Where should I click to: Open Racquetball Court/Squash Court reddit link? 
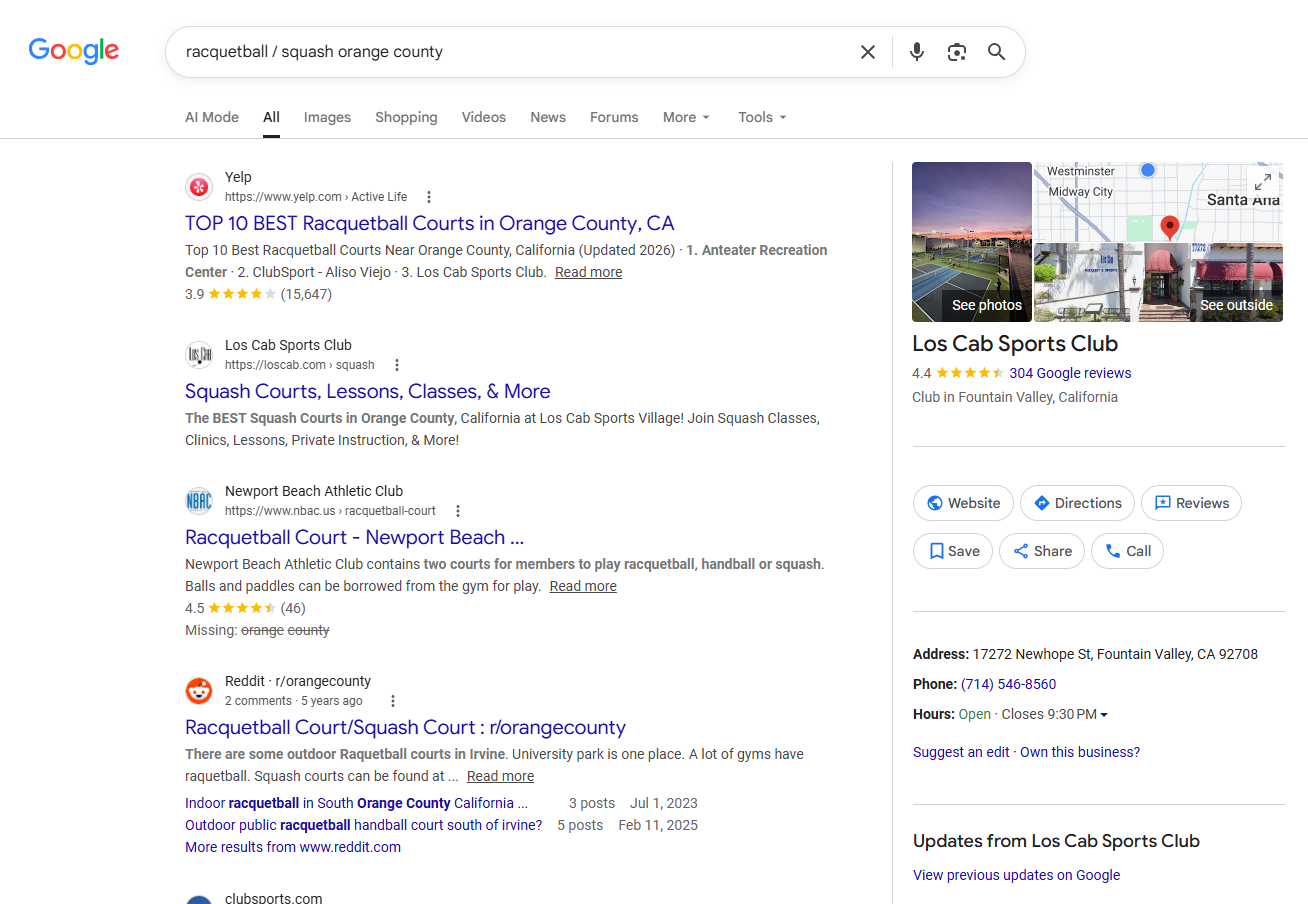click(405, 727)
